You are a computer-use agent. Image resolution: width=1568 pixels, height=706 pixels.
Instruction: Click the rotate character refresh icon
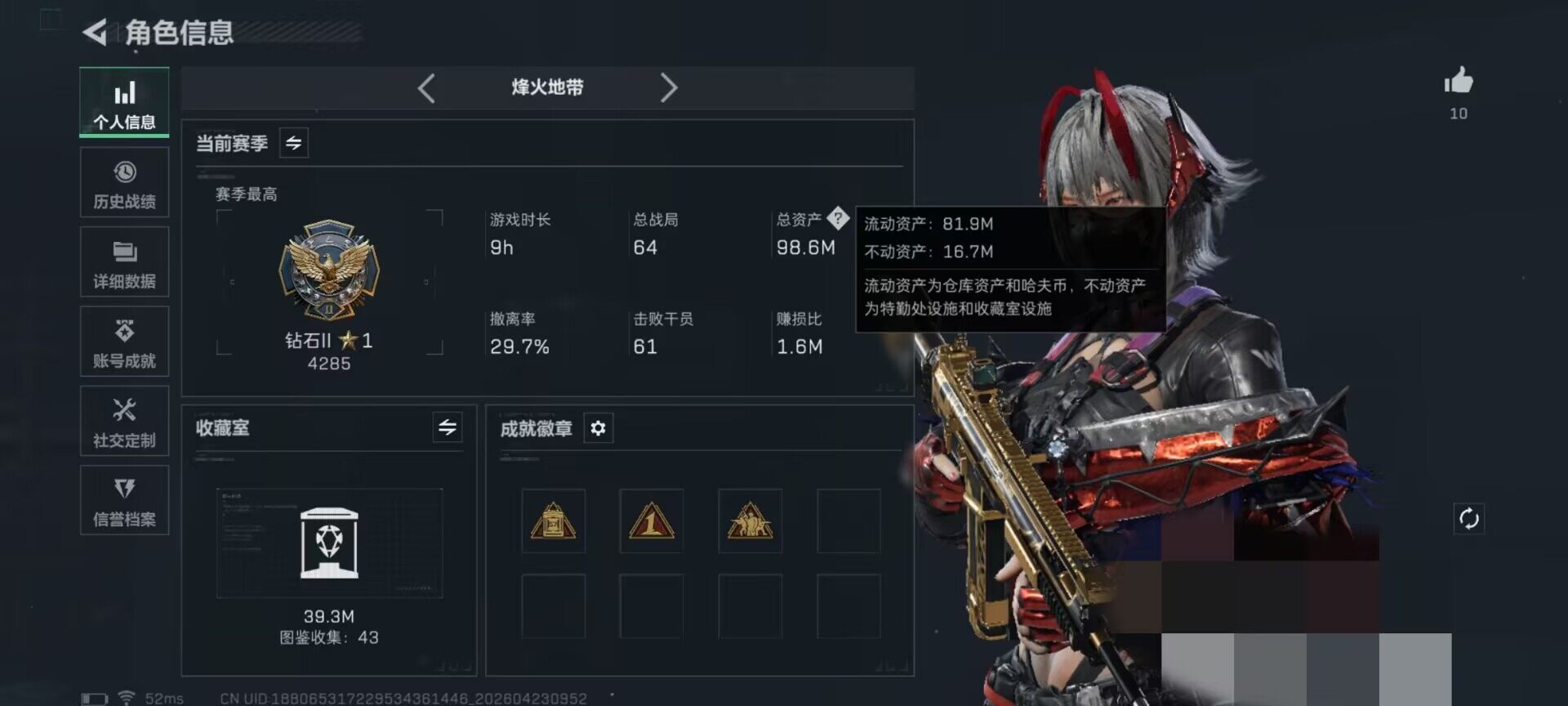coord(1468,519)
